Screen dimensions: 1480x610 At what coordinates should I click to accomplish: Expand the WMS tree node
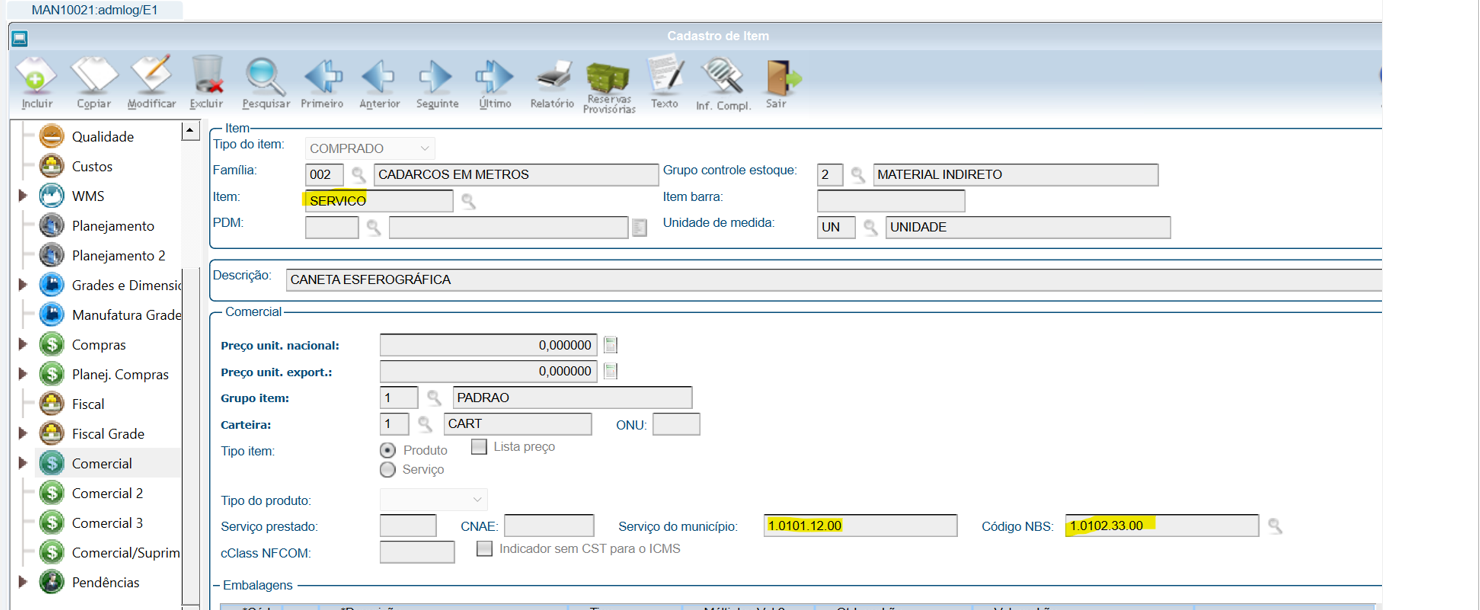point(23,196)
